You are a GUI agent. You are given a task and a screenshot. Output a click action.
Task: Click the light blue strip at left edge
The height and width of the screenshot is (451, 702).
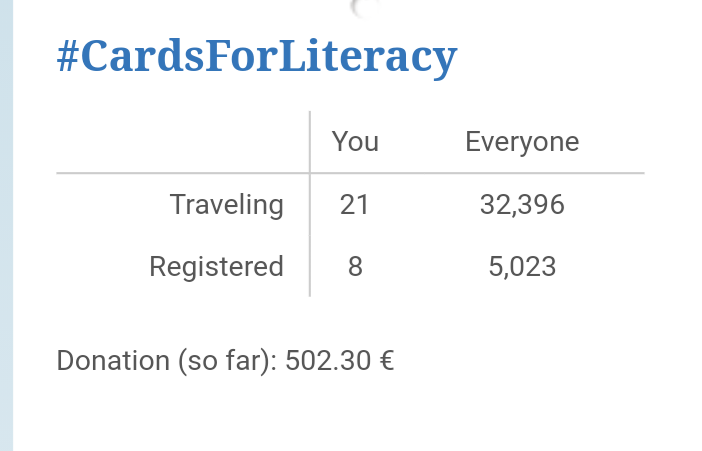(x=6, y=225)
